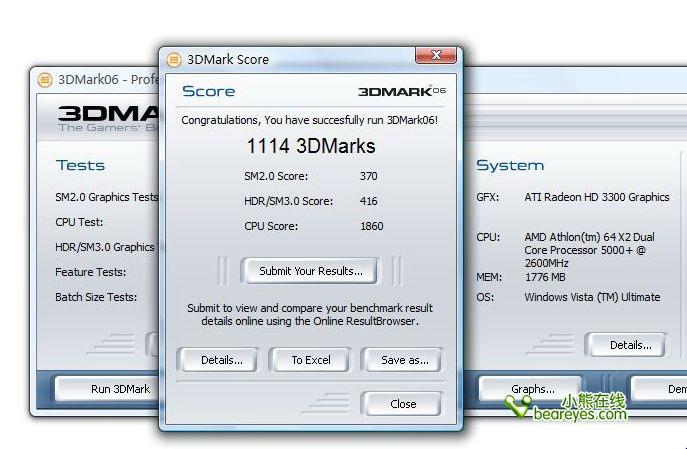Select the 1114 3DMarks score text

(310, 146)
